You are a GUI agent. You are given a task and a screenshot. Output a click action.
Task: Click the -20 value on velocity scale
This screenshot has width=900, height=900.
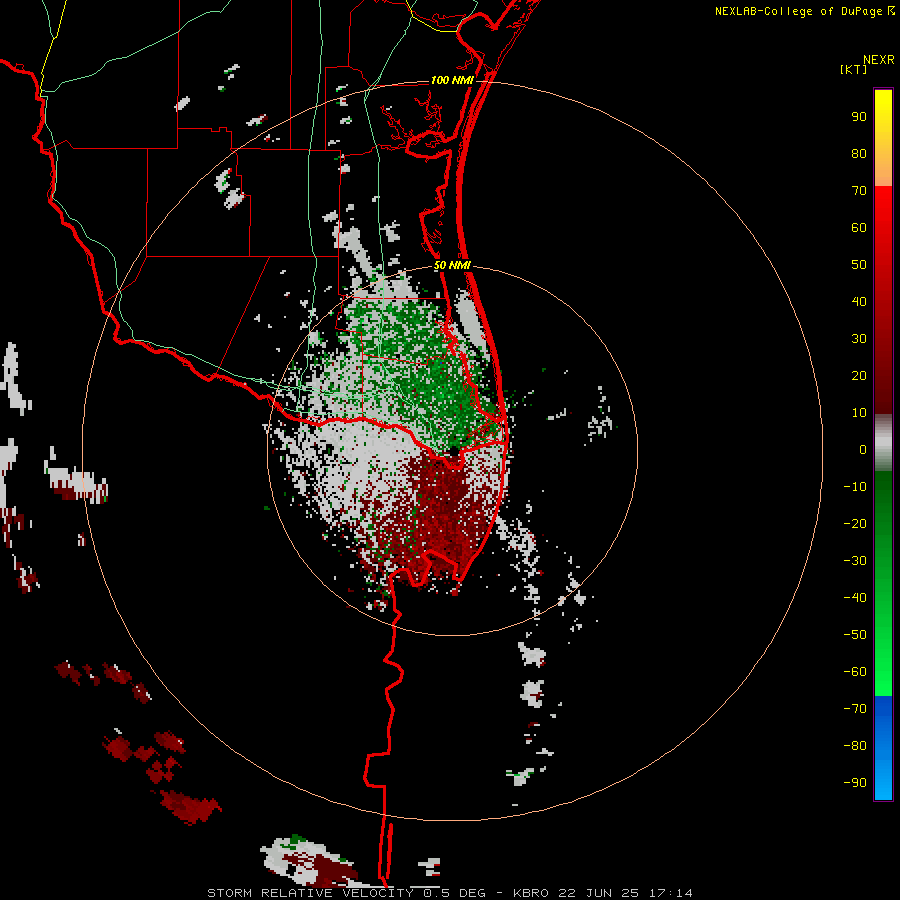(855, 523)
